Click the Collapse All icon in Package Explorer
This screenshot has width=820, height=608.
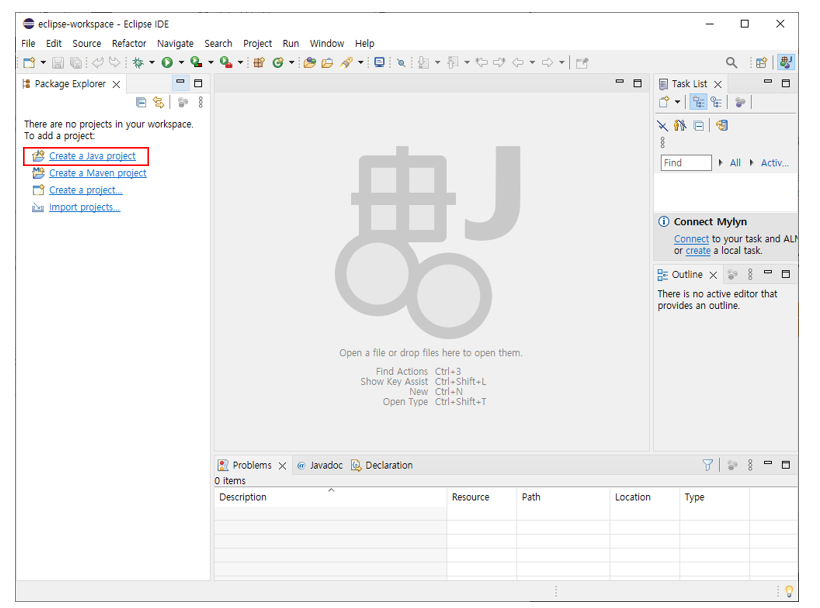(141, 102)
